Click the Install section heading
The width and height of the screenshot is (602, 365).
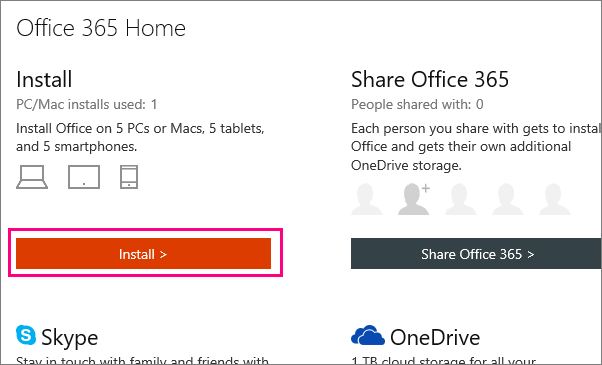(44, 79)
